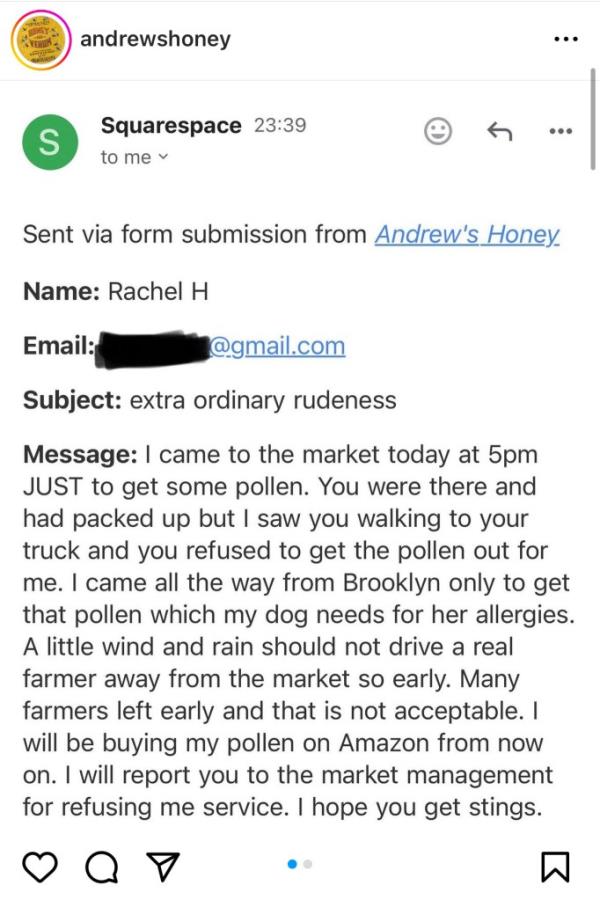The height and width of the screenshot is (900, 600).
Task: Click the green Squarespace sender avatar
Action: 50,142
